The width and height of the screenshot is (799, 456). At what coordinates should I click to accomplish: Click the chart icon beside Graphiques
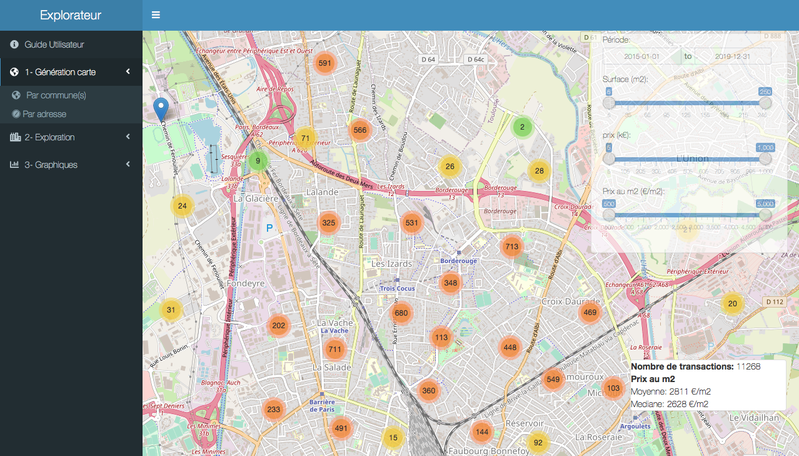click(x=14, y=165)
